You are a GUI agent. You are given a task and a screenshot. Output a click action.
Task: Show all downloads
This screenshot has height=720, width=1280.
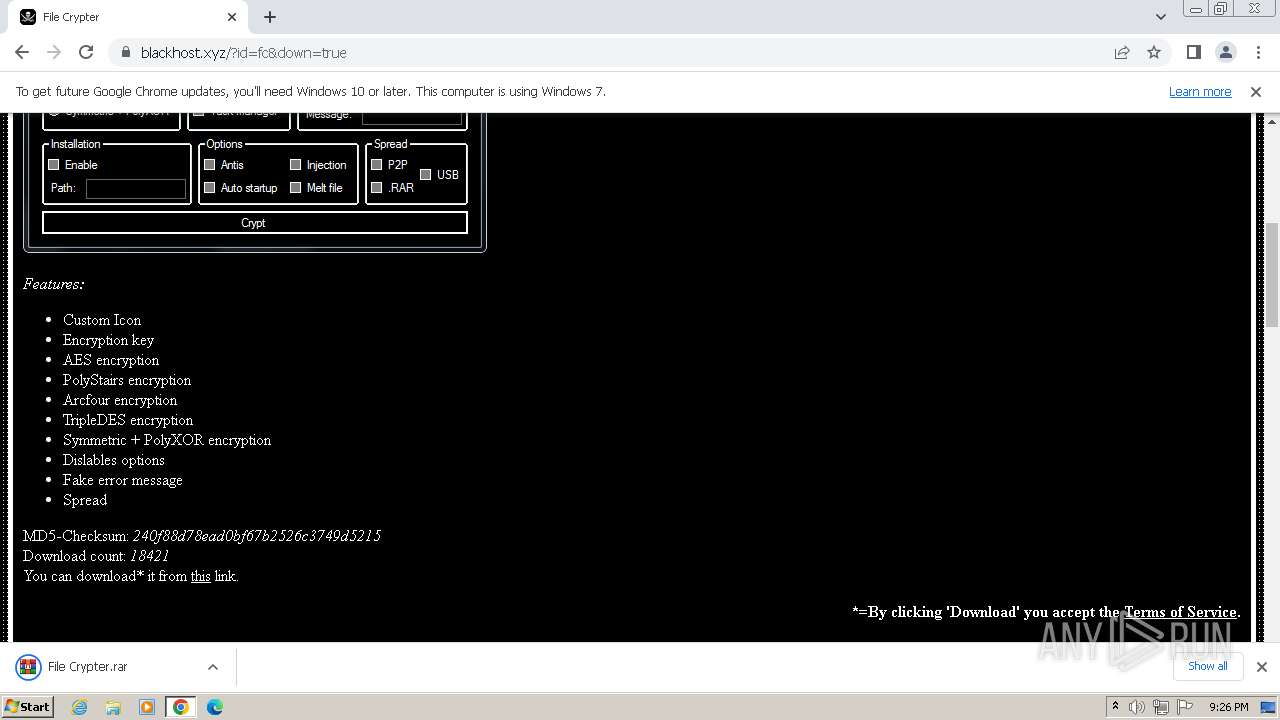[x=1207, y=666]
